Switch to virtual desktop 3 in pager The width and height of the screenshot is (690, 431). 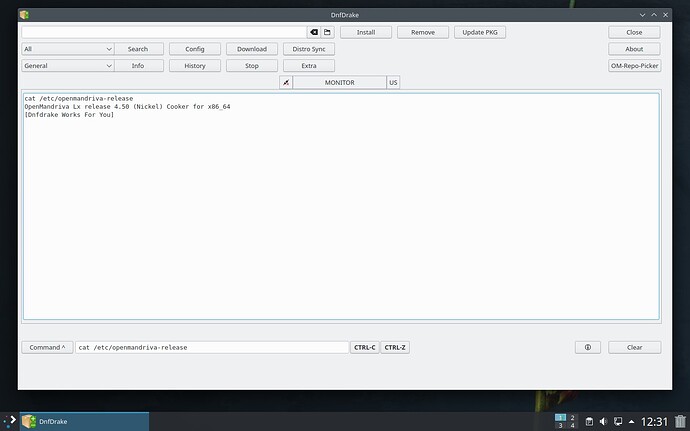pos(560,425)
